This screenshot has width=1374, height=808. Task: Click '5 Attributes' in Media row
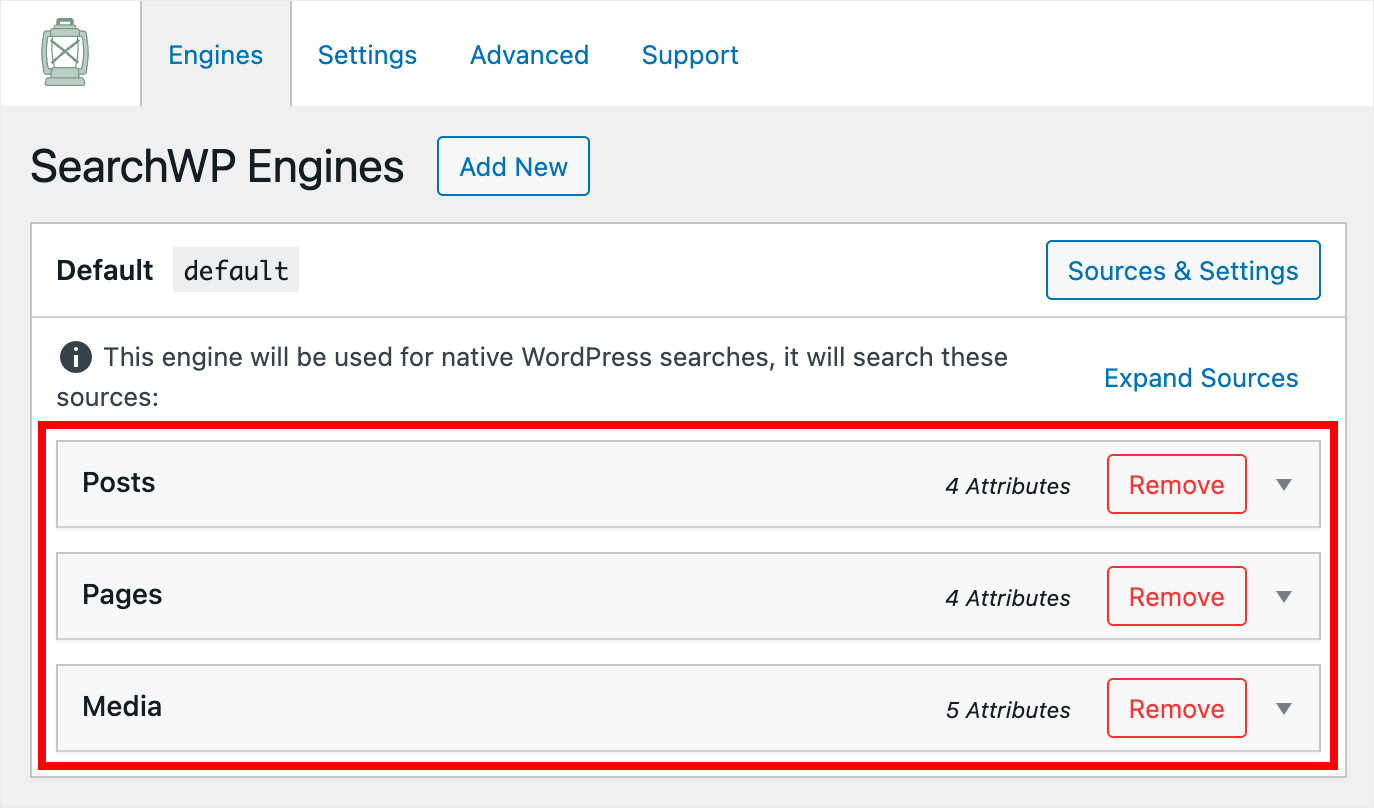point(1008,710)
